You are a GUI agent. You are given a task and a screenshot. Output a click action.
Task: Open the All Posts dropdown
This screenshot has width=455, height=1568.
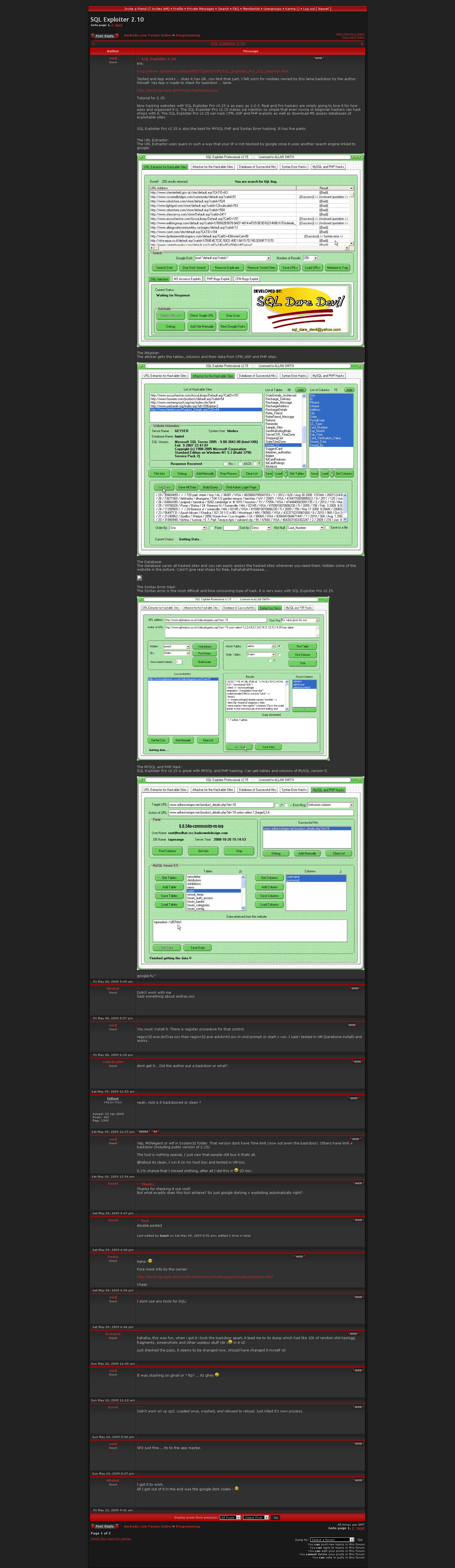[230, 1517]
